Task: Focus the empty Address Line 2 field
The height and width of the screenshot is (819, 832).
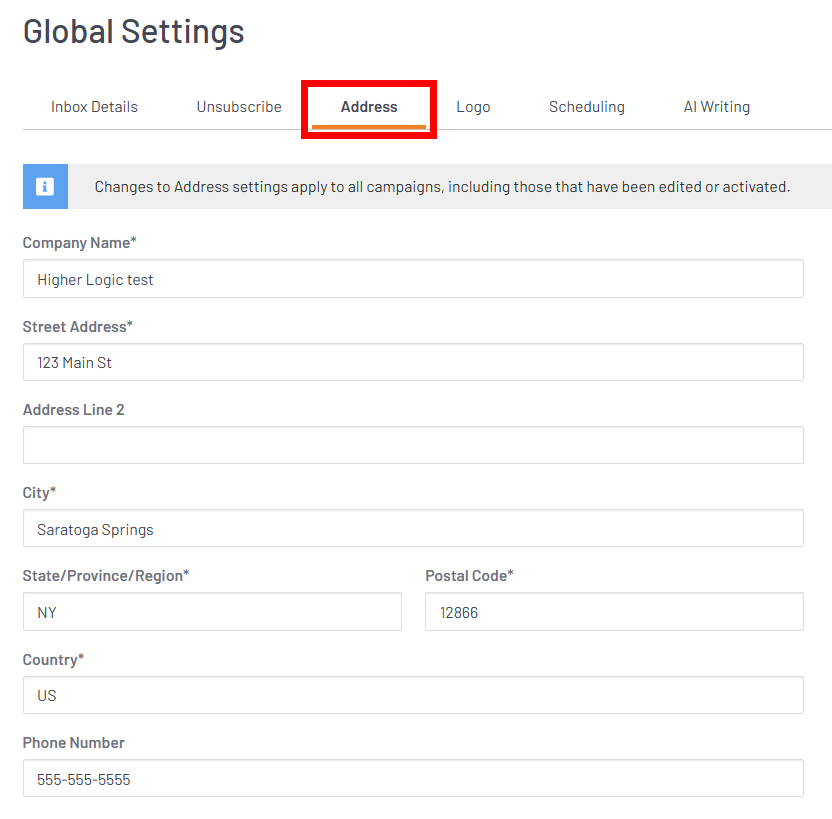Action: 413,445
